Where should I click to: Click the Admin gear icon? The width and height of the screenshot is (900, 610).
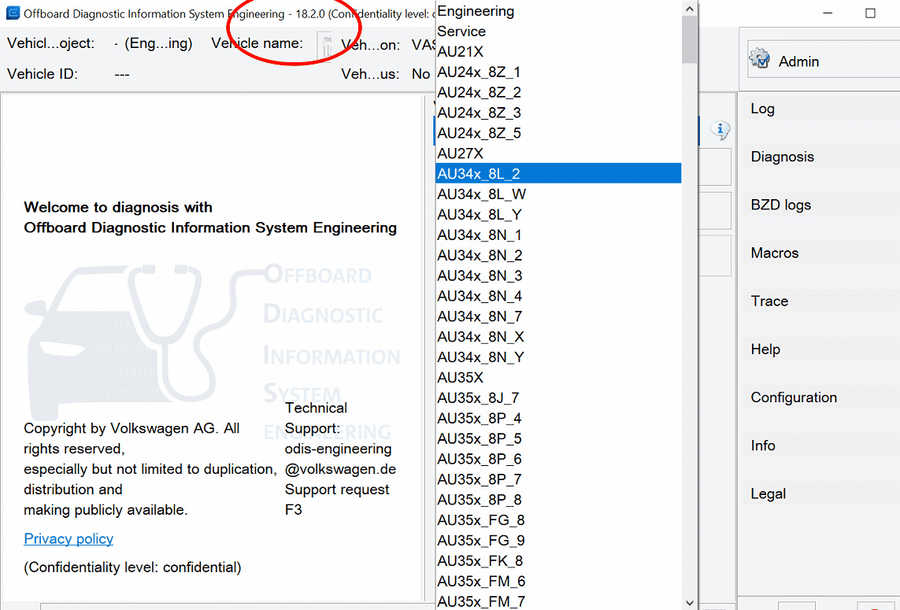click(x=759, y=60)
